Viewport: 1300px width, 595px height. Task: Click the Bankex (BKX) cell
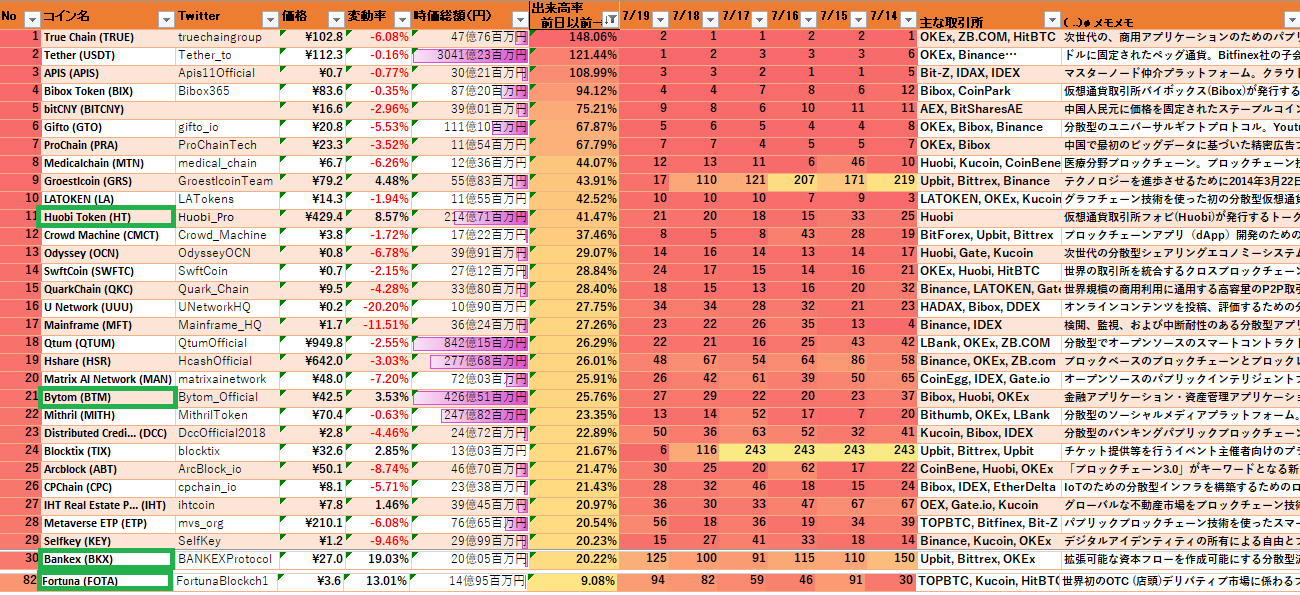coord(106,559)
